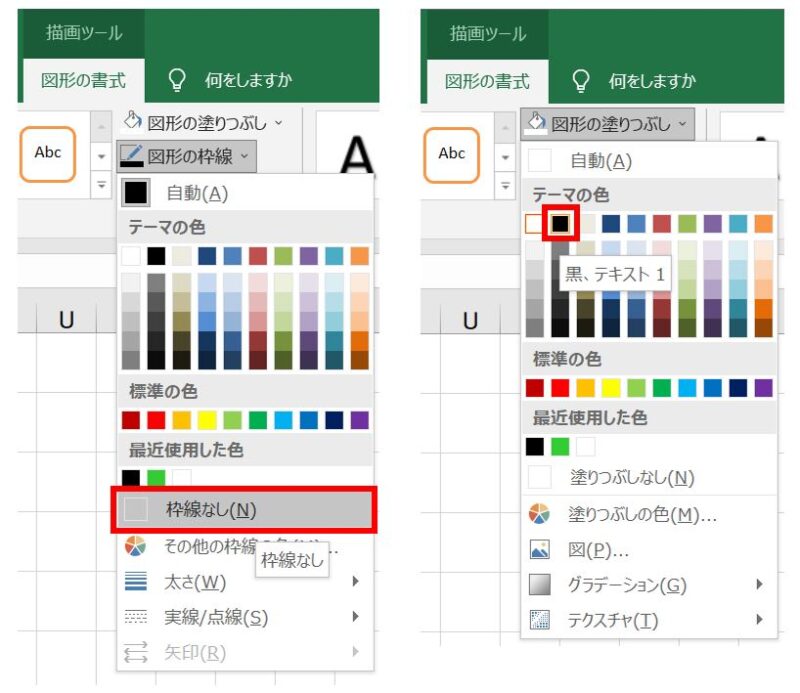Image resolution: width=800 pixels, height=693 pixels.
Task: Click the 塗りつぶしの色 color wheel icon
Action: coord(539,514)
